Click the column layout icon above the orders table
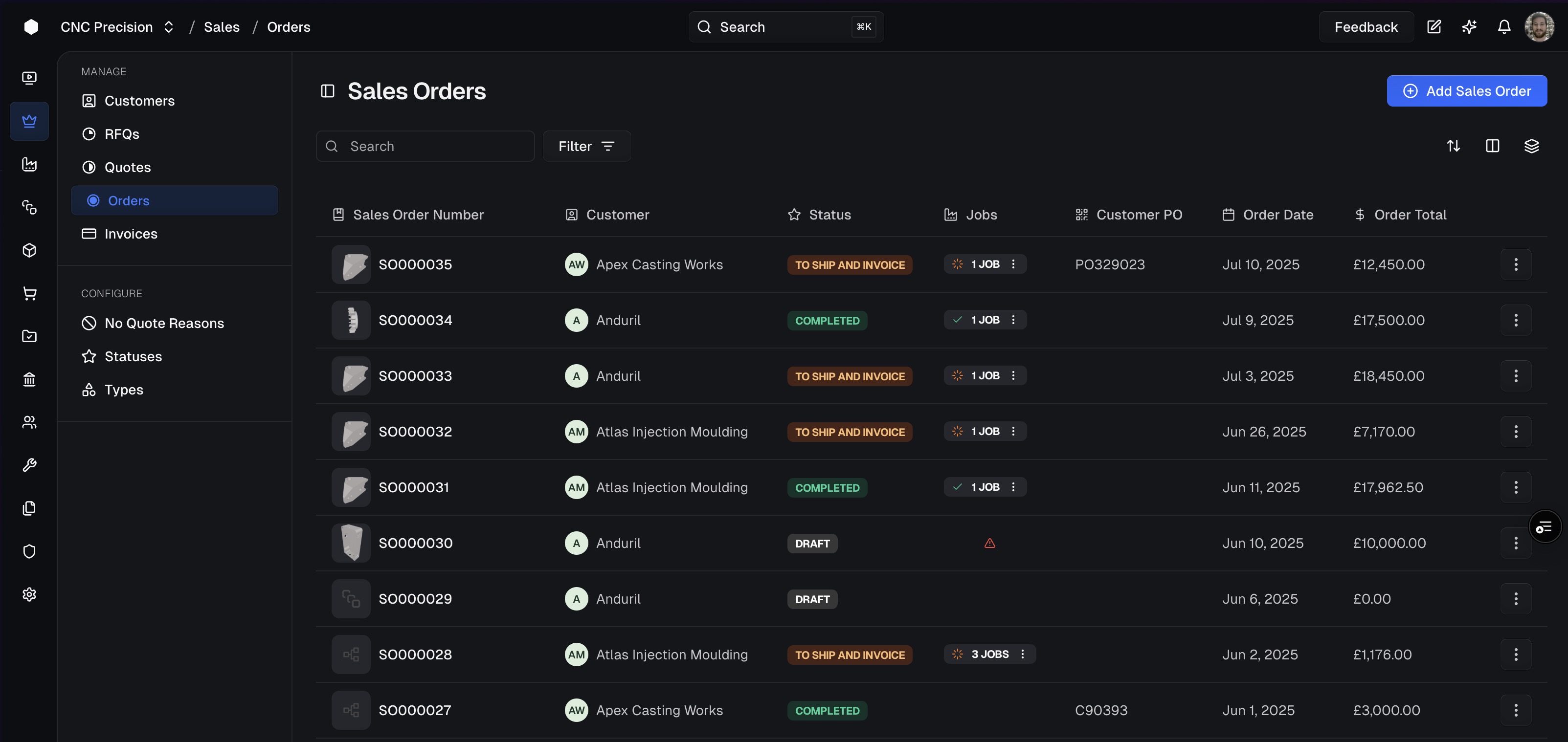 [x=1493, y=146]
